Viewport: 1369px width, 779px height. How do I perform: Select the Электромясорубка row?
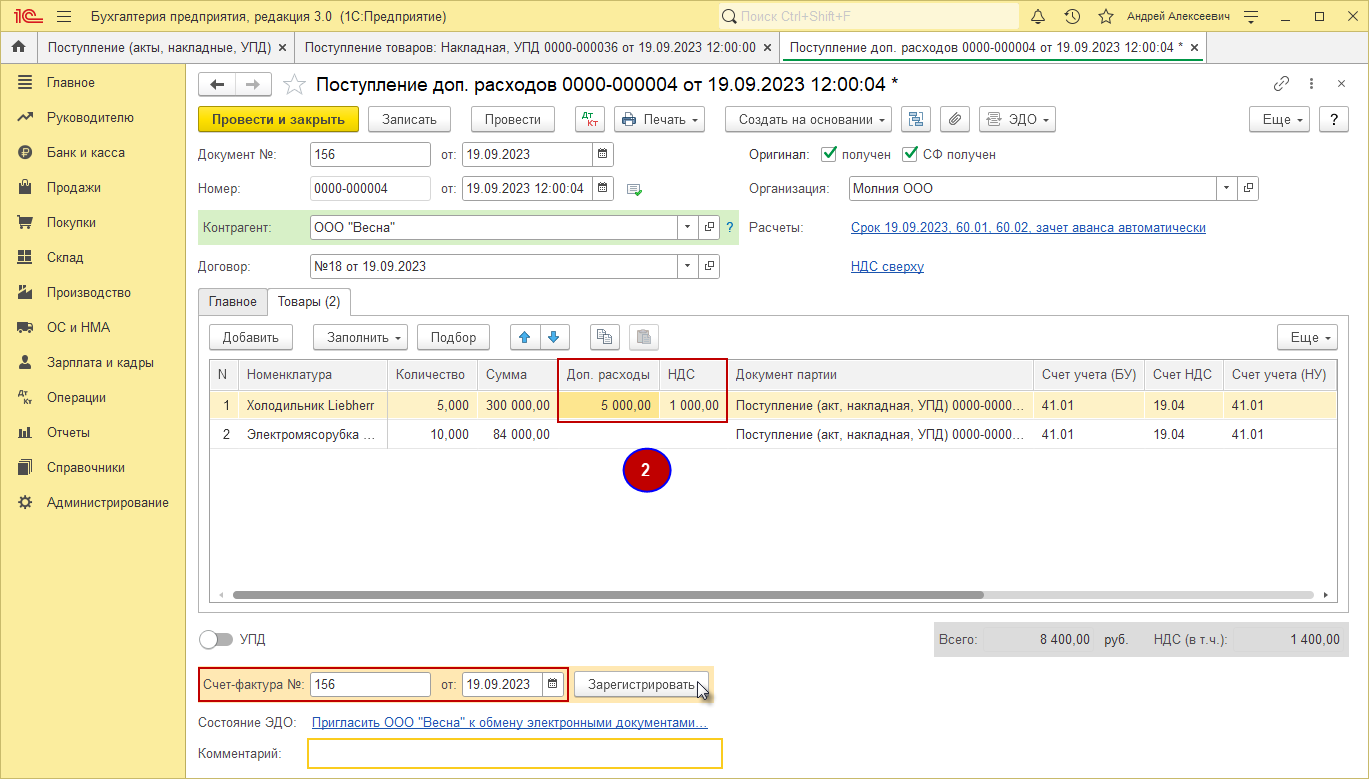[x=772, y=434]
